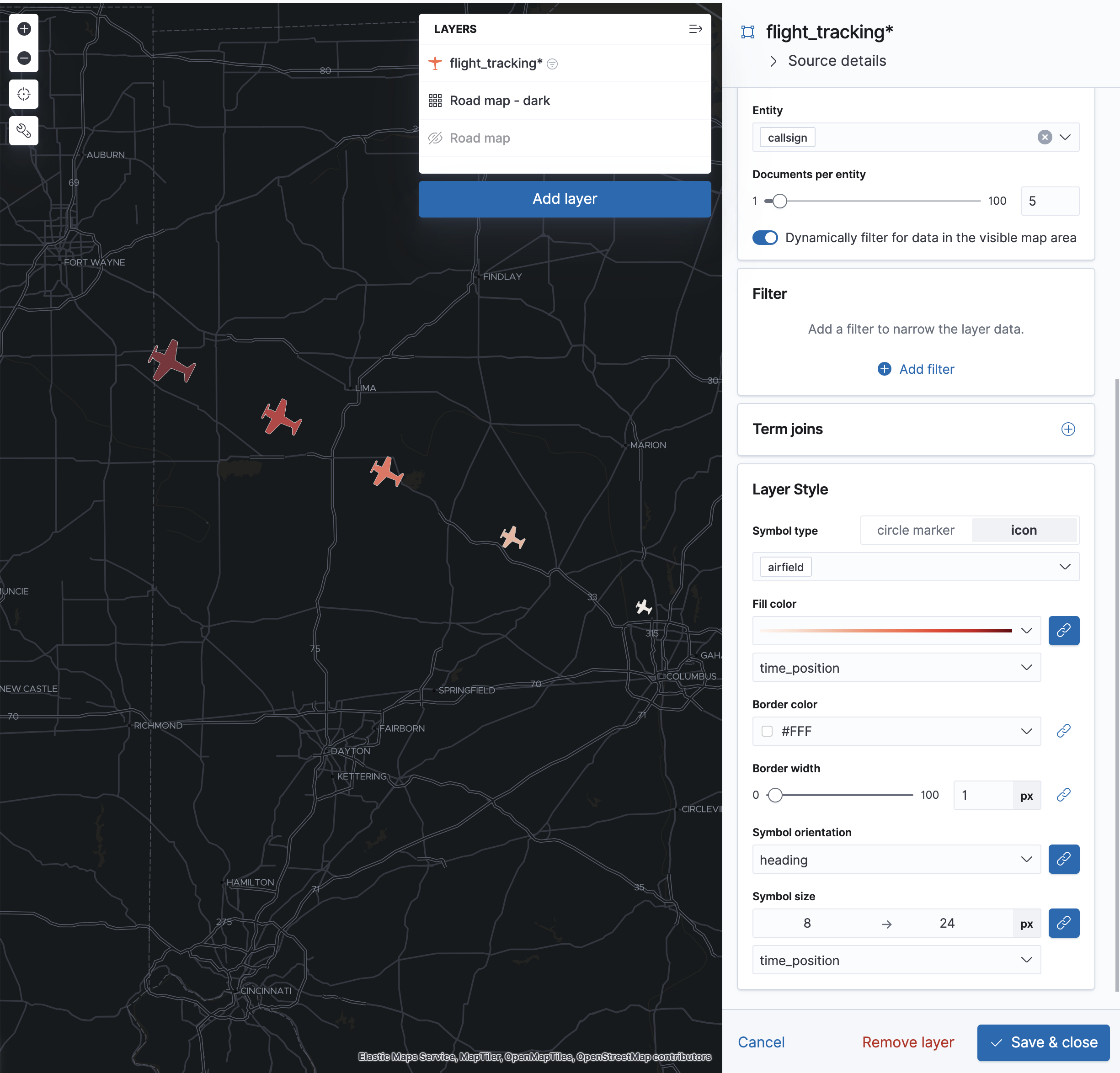Open the map tools wrench icon

click(x=24, y=131)
